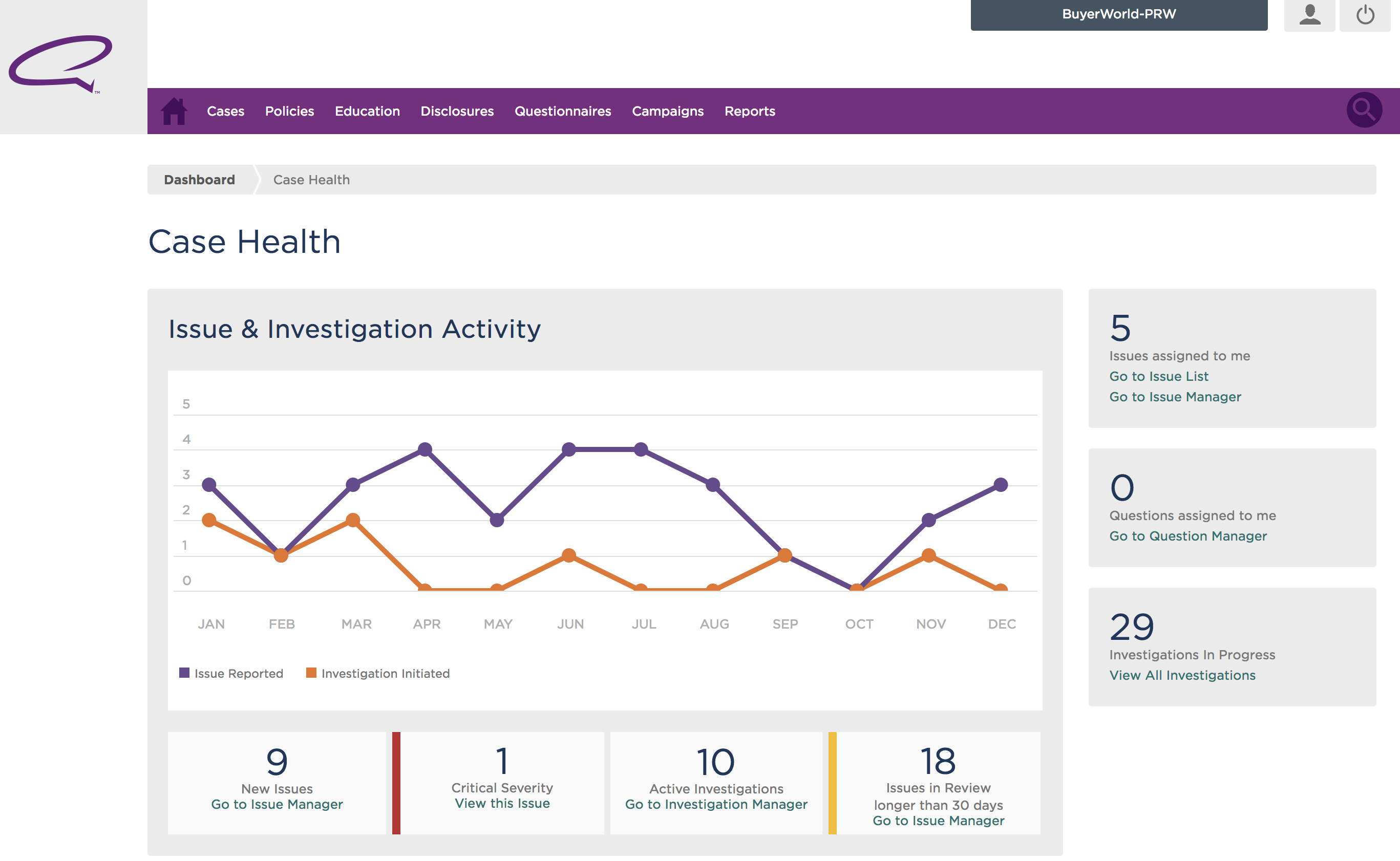Open the search magnifier icon
This screenshot has height=861, width=1400.
1364,110
